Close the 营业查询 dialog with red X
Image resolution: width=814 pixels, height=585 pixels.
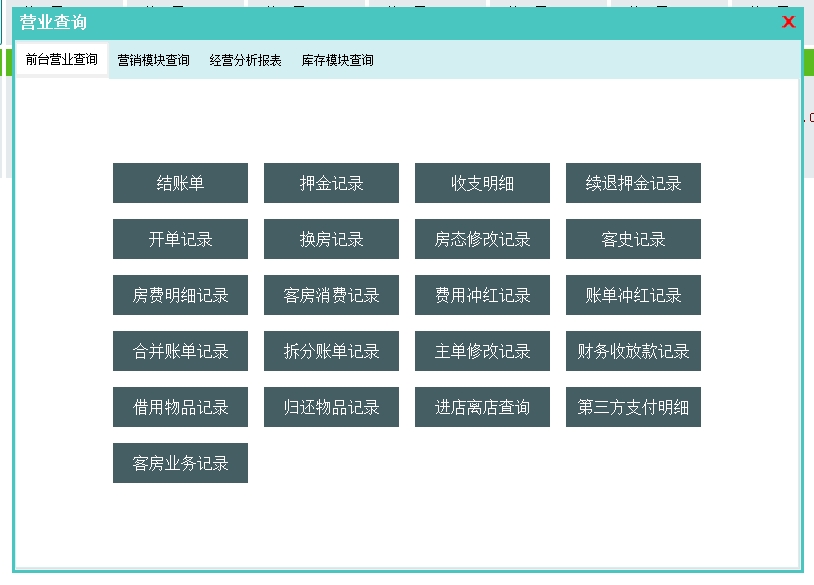pyautogui.click(x=788, y=22)
